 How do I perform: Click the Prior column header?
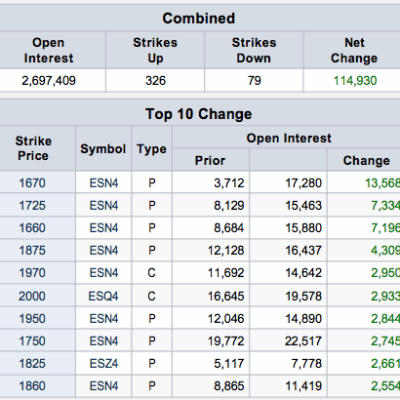[210, 161]
